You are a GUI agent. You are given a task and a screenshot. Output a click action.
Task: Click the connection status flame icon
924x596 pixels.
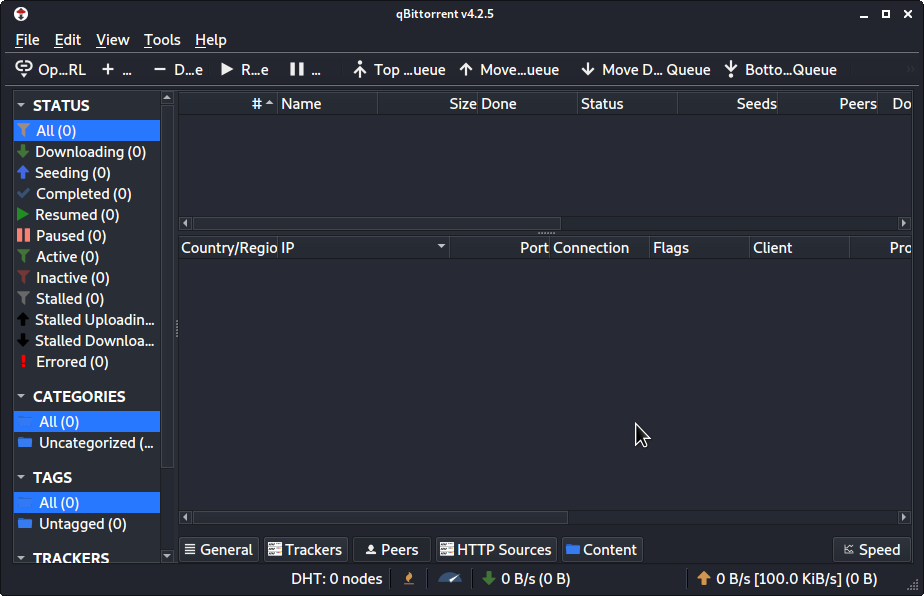(408, 579)
